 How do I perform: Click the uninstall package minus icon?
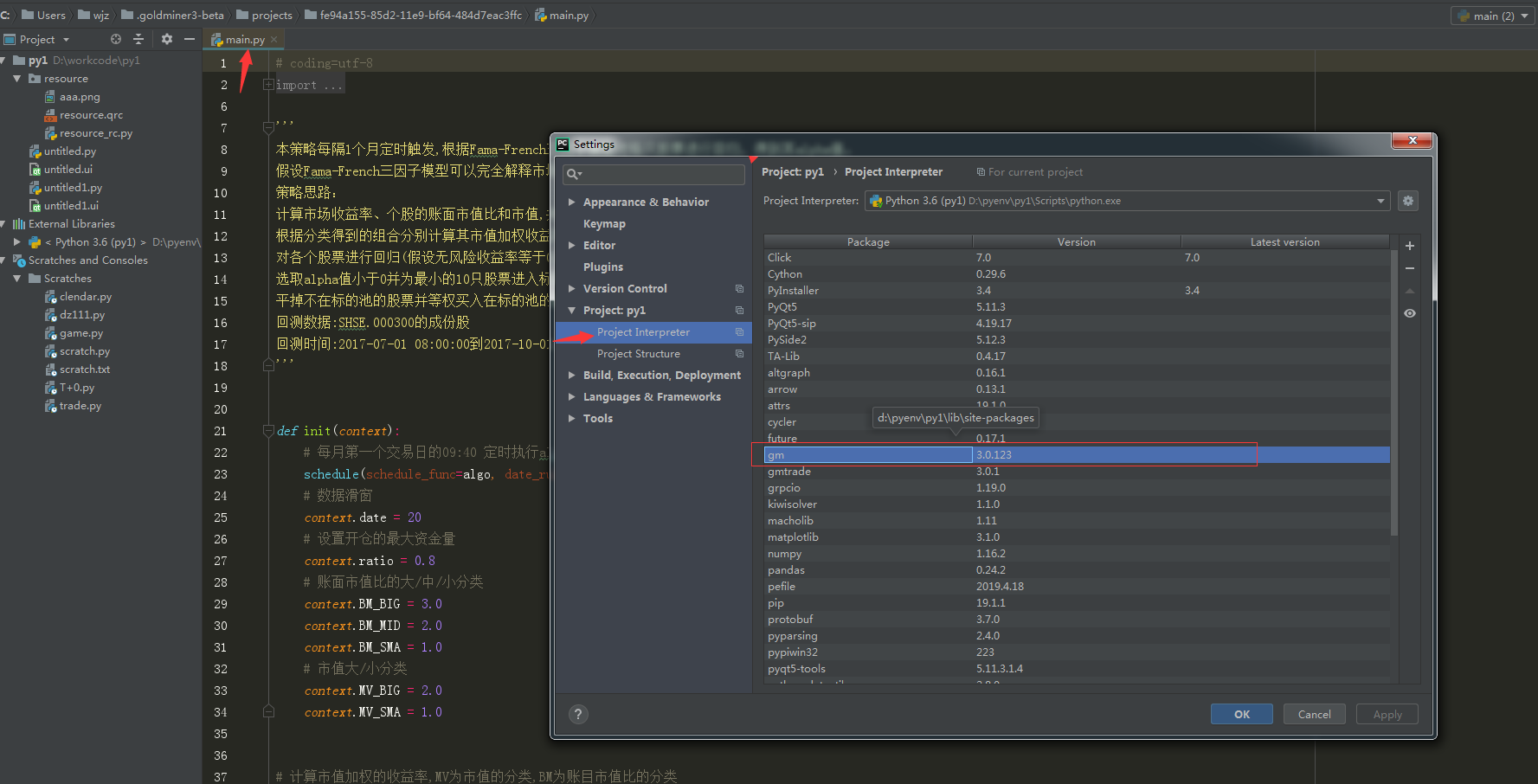point(1409,268)
